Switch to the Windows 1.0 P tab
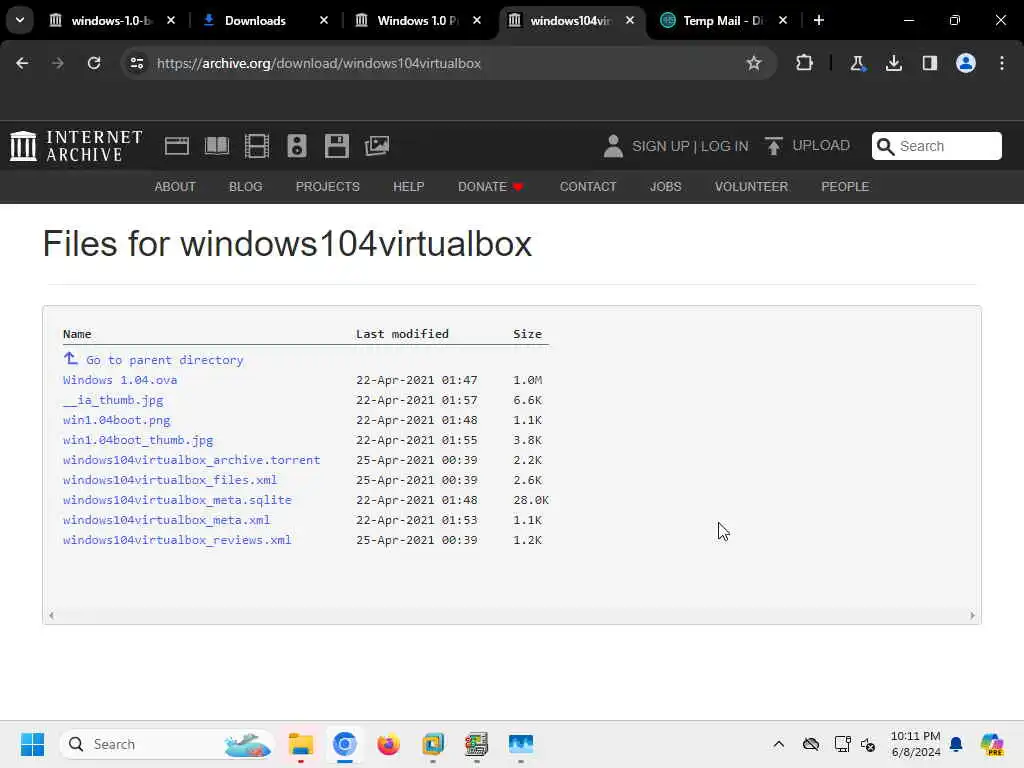1024x768 pixels. pos(418,20)
